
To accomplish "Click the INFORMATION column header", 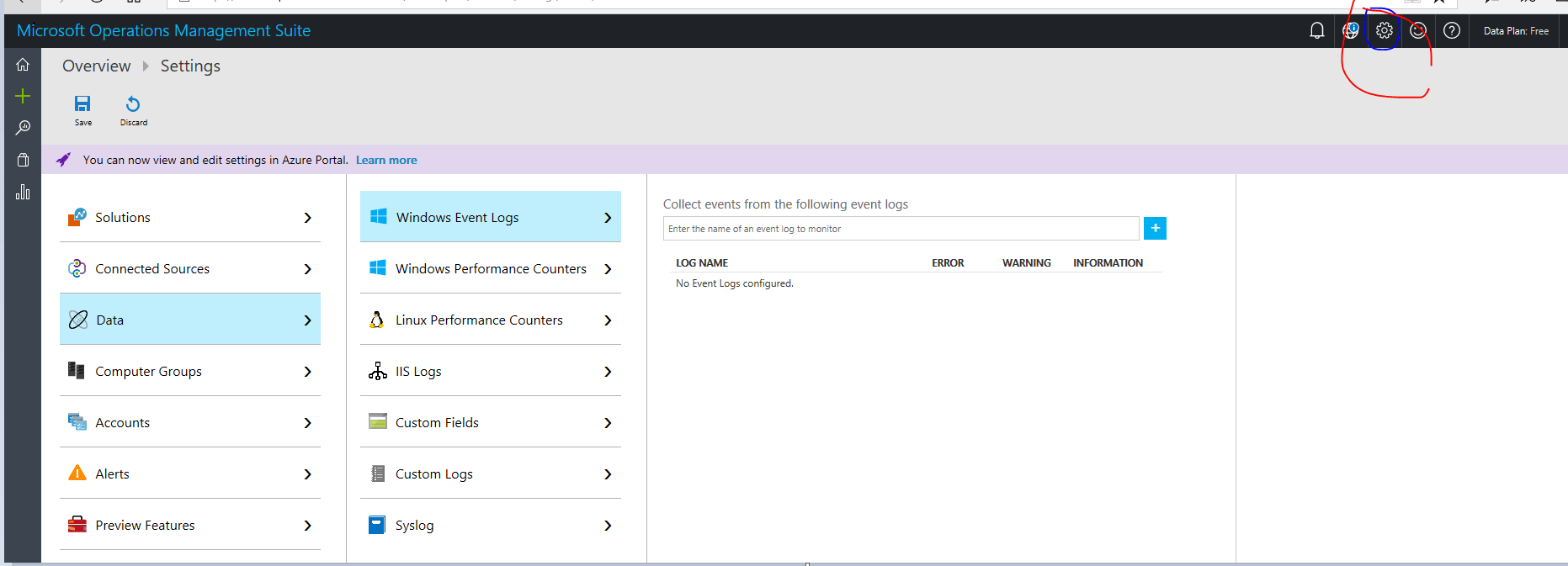I will point(1108,263).
